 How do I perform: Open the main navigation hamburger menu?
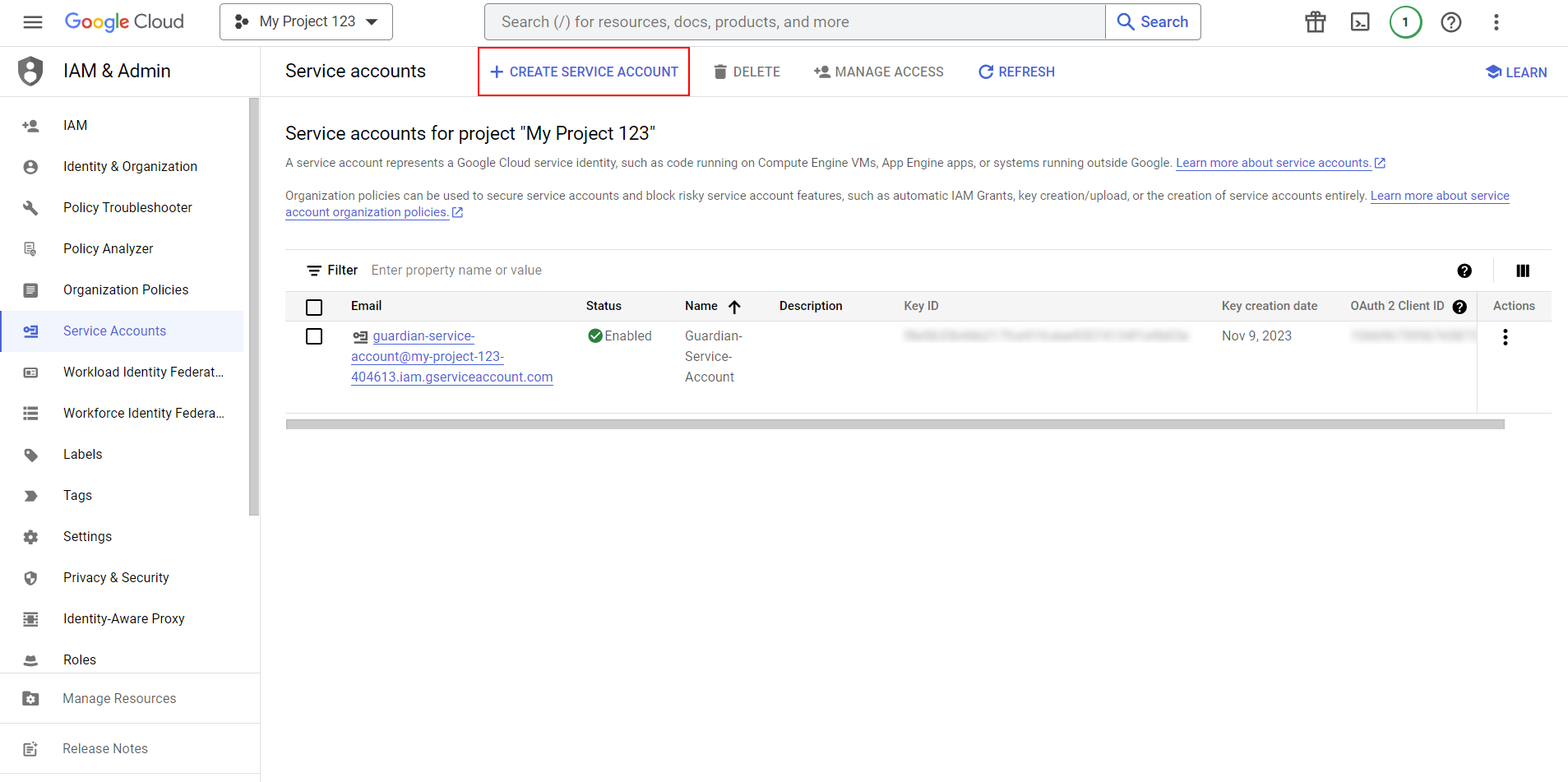click(33, 22)
